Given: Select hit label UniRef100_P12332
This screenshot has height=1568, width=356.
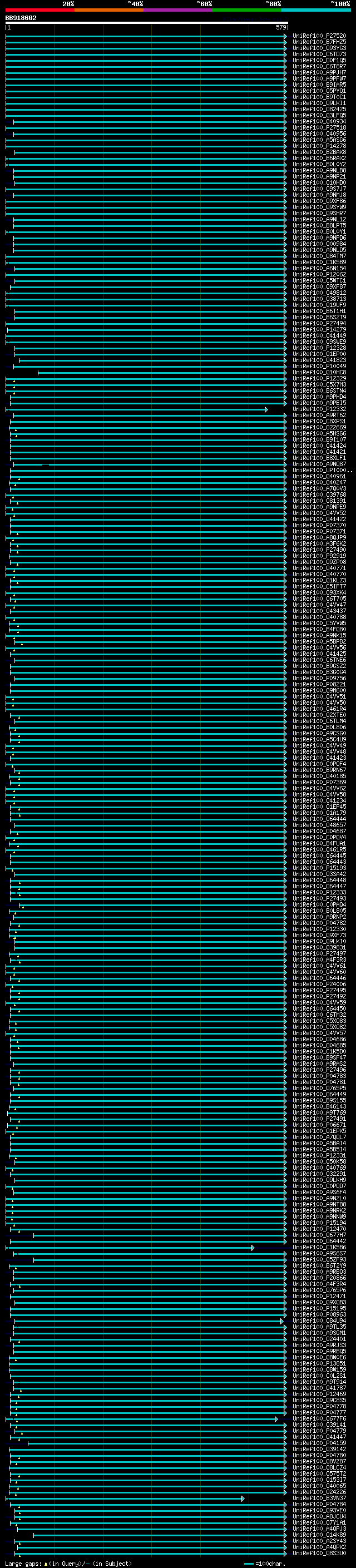Looking at the screenshot, I should 319,409.
